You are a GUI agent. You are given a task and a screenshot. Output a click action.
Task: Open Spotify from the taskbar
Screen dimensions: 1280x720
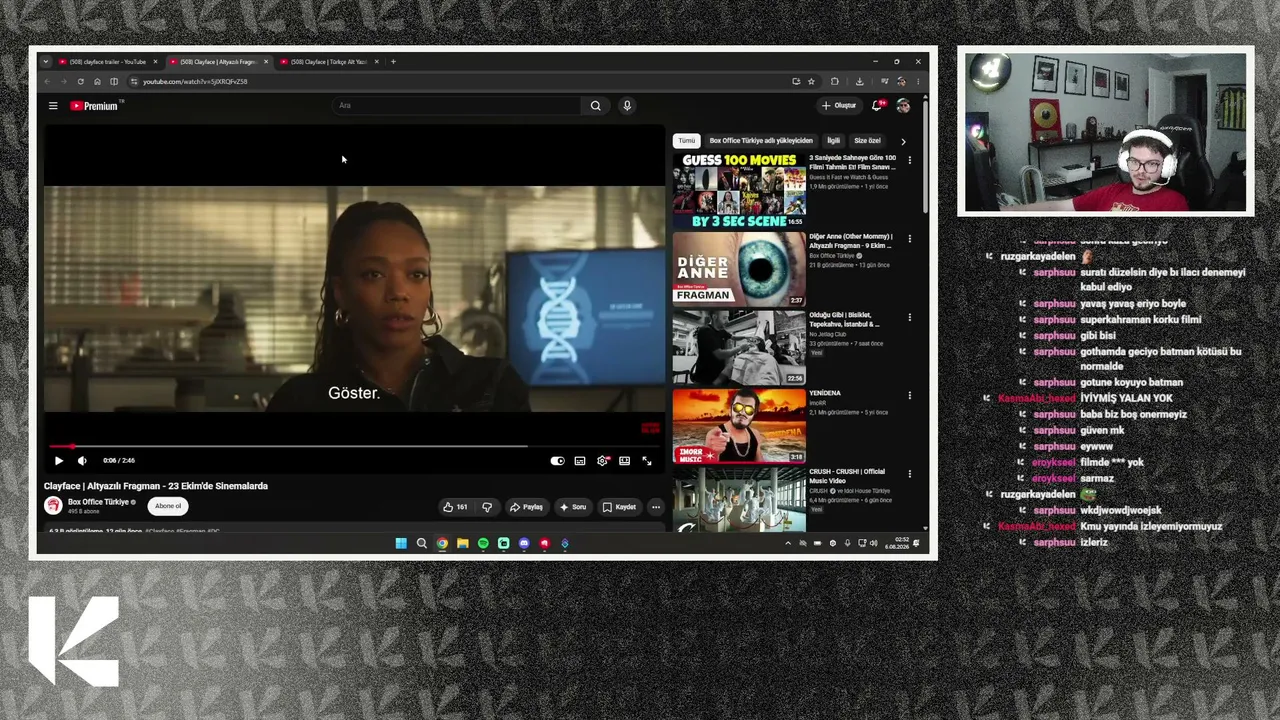[483, 544]
